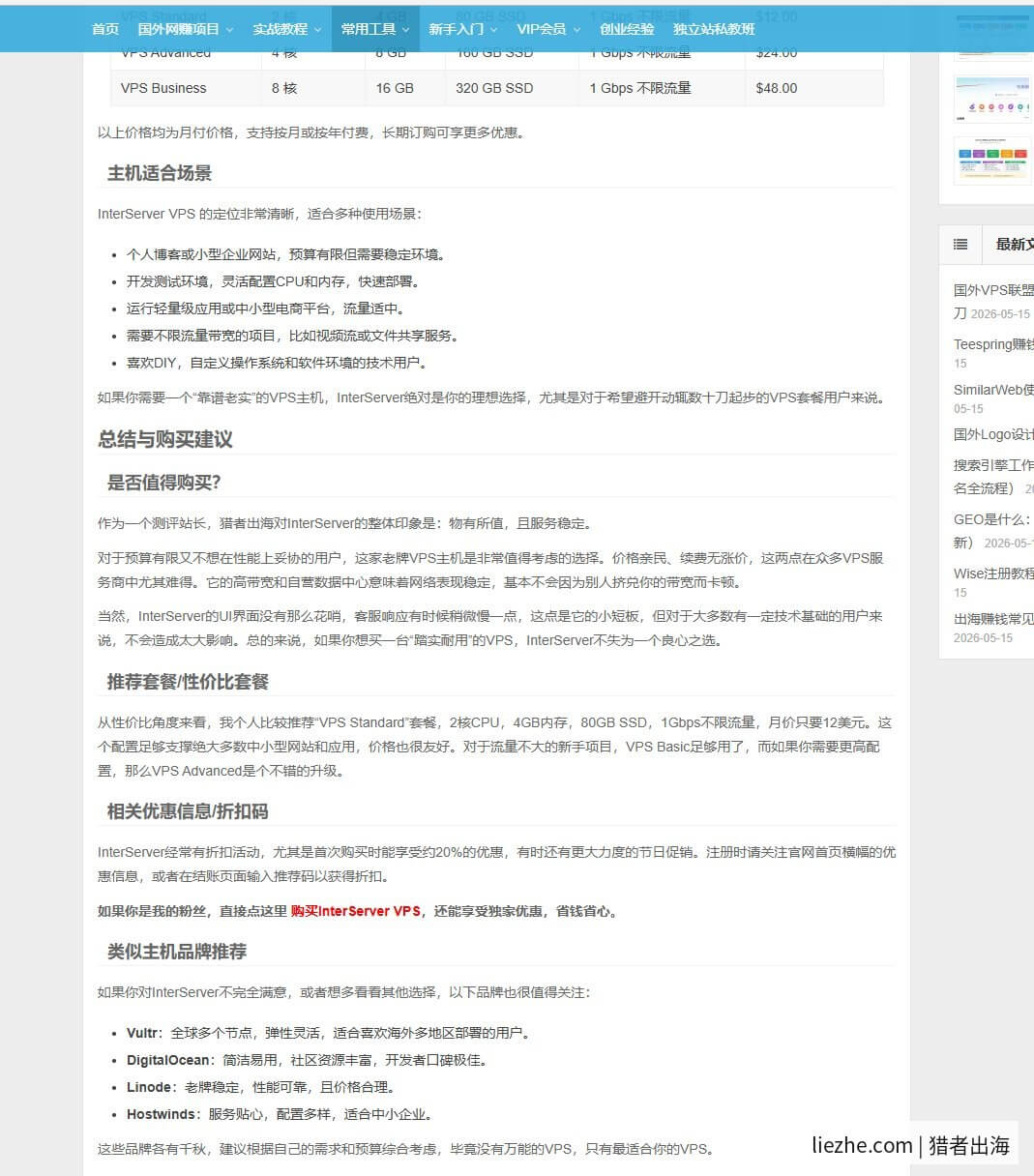Select the $48.00 price cell
Screen dimensions: 1034x1176
814,88
